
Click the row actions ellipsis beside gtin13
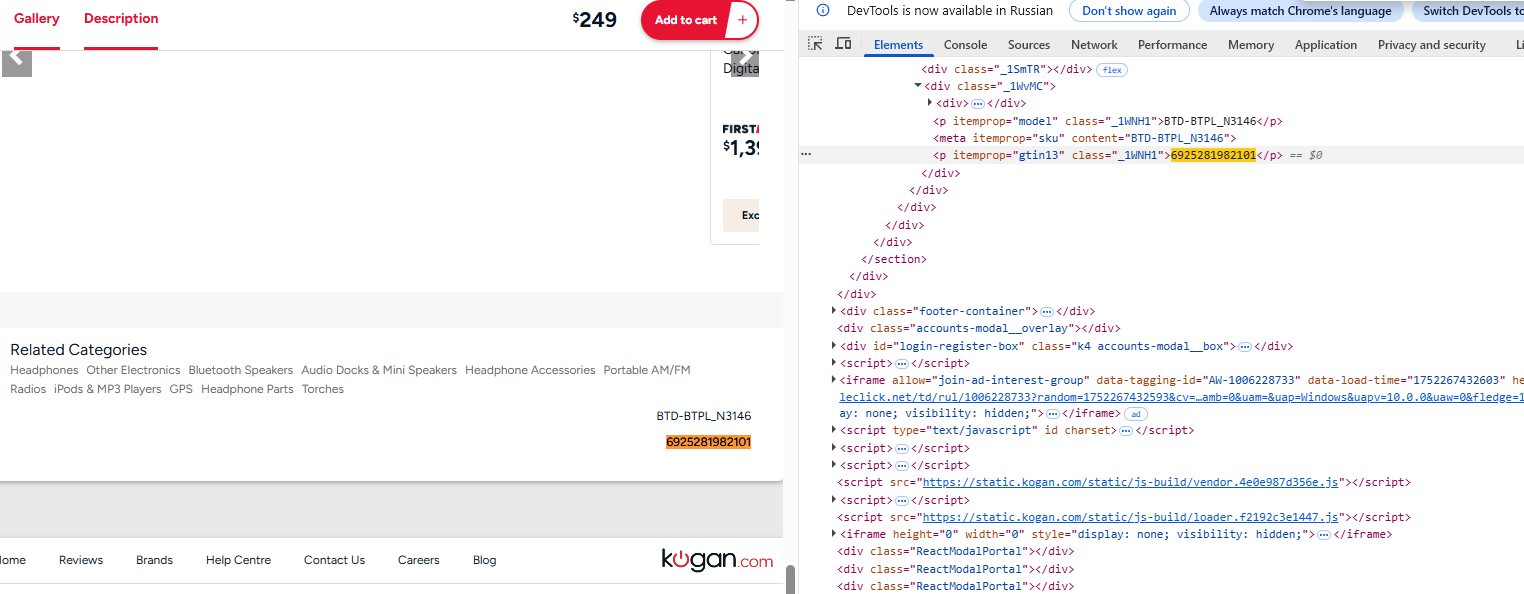click(806, 155)
